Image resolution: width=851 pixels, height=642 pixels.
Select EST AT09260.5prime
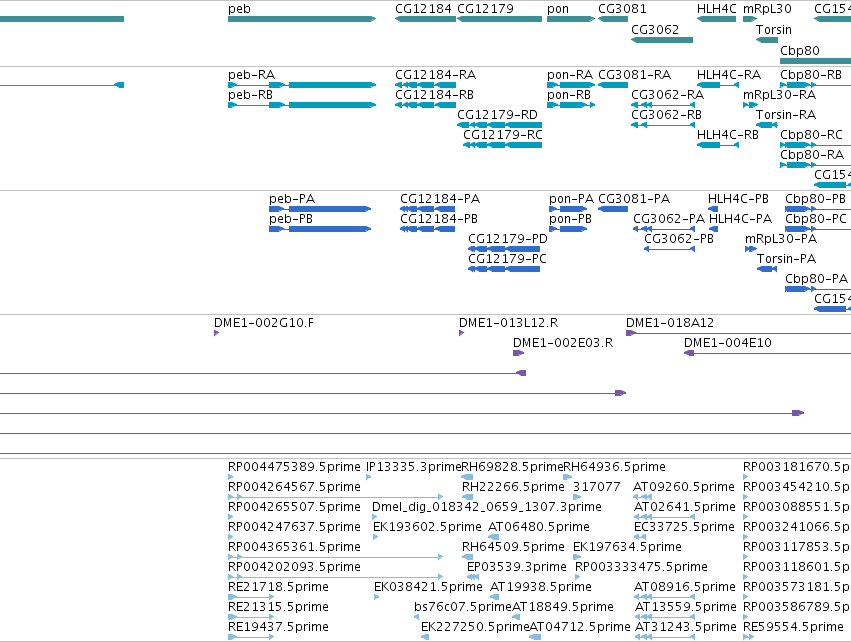click(643, 497)
